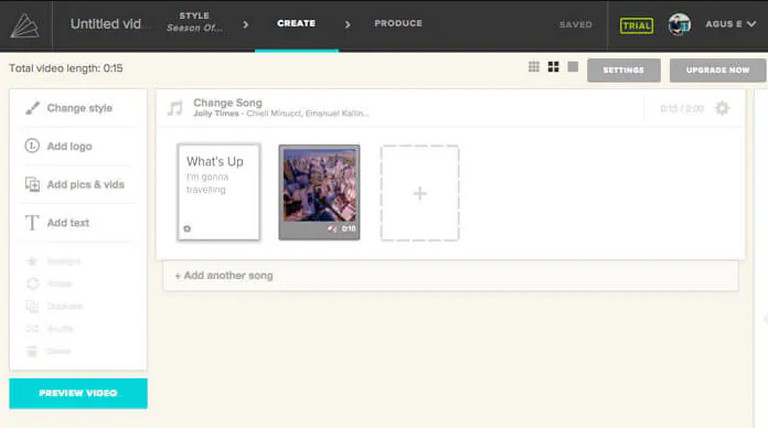Click the 0:15 / 2:00 song duration
This screenshot has height=428, width=768.
tap(682, 109)
